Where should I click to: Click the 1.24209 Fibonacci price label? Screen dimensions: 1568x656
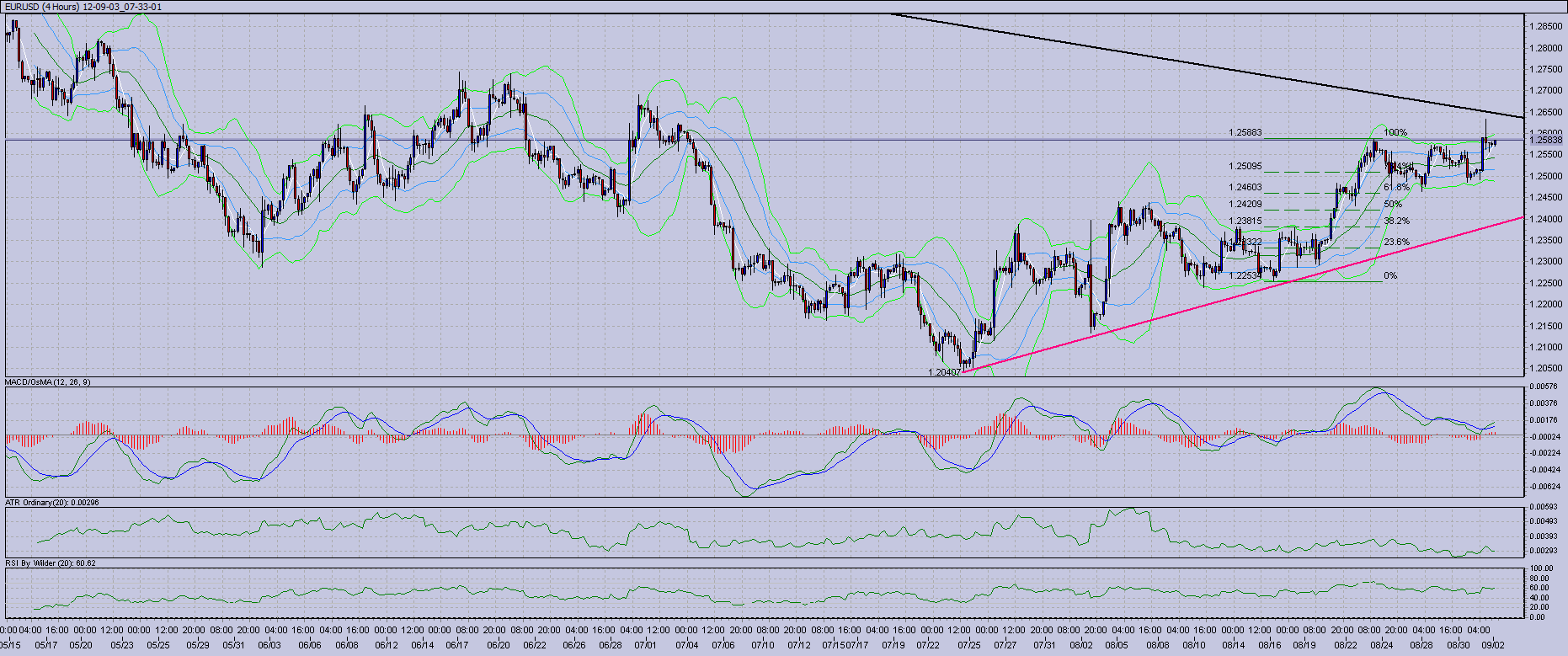pos(1245,205)
